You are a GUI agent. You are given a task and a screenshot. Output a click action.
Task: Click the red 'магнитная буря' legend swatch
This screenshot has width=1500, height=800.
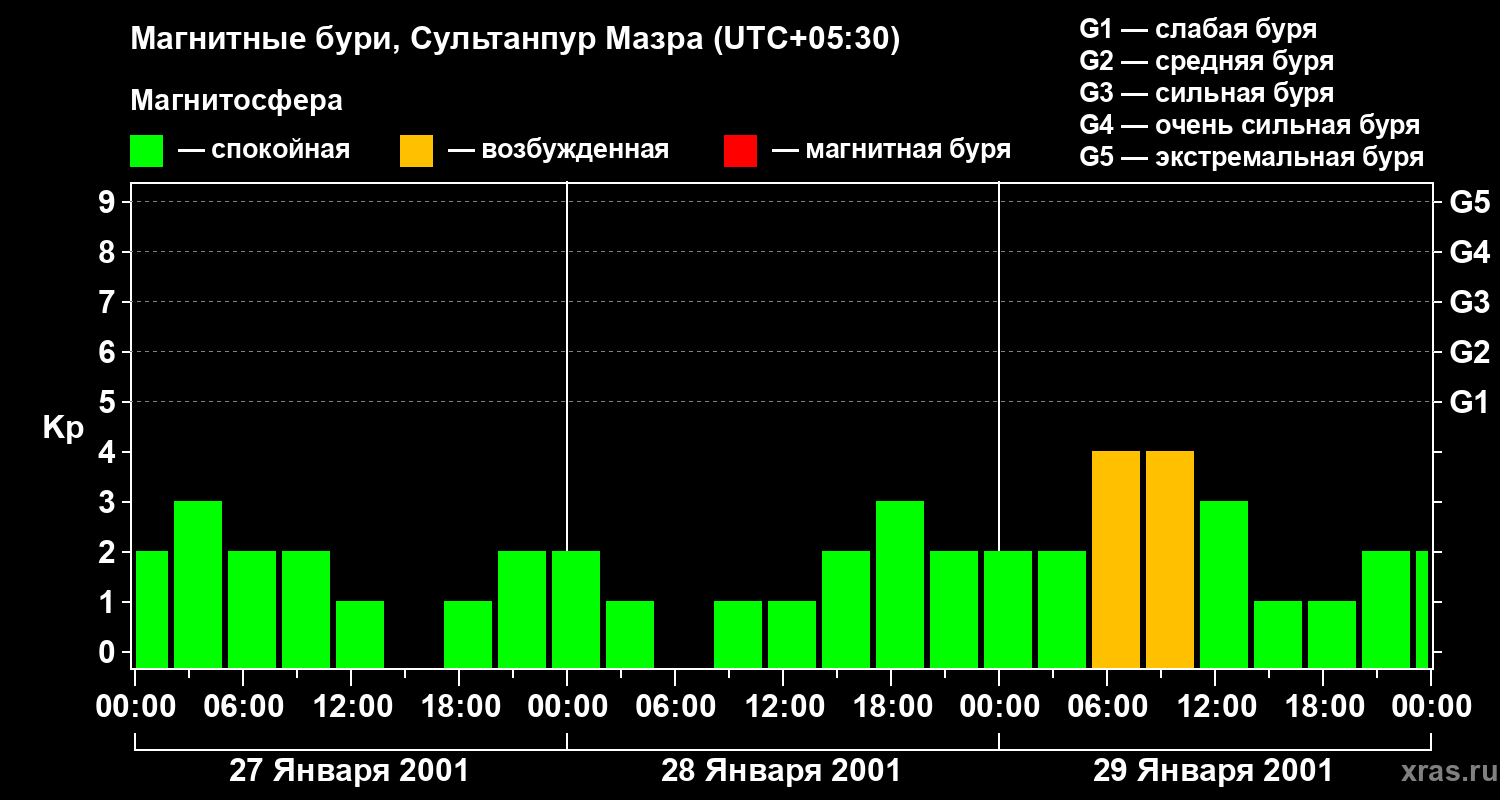[x=740, y=151]
